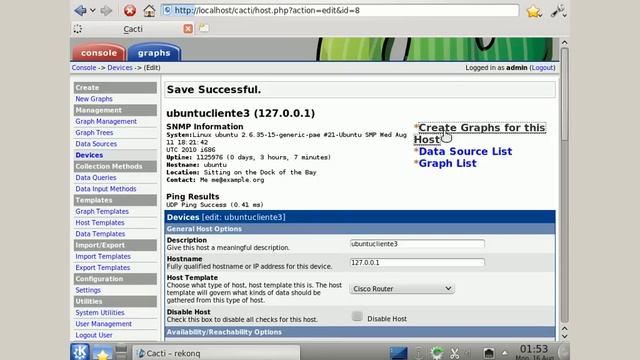The height and width of the screenshot is (360, 640).
Task: Switch to the console tab
Action: pyautogui.click(x=99, y=53)
